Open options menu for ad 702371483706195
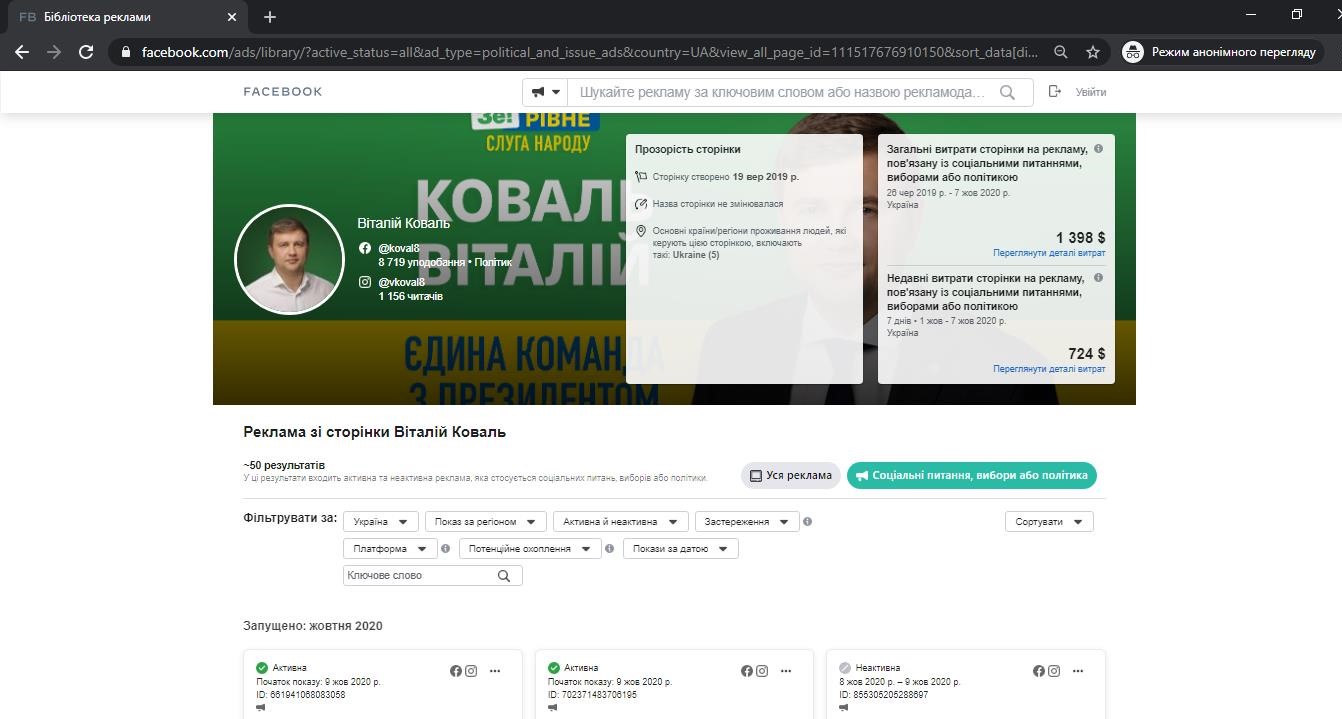Viewport: 1342px width, 719px height. click(786, 671)
